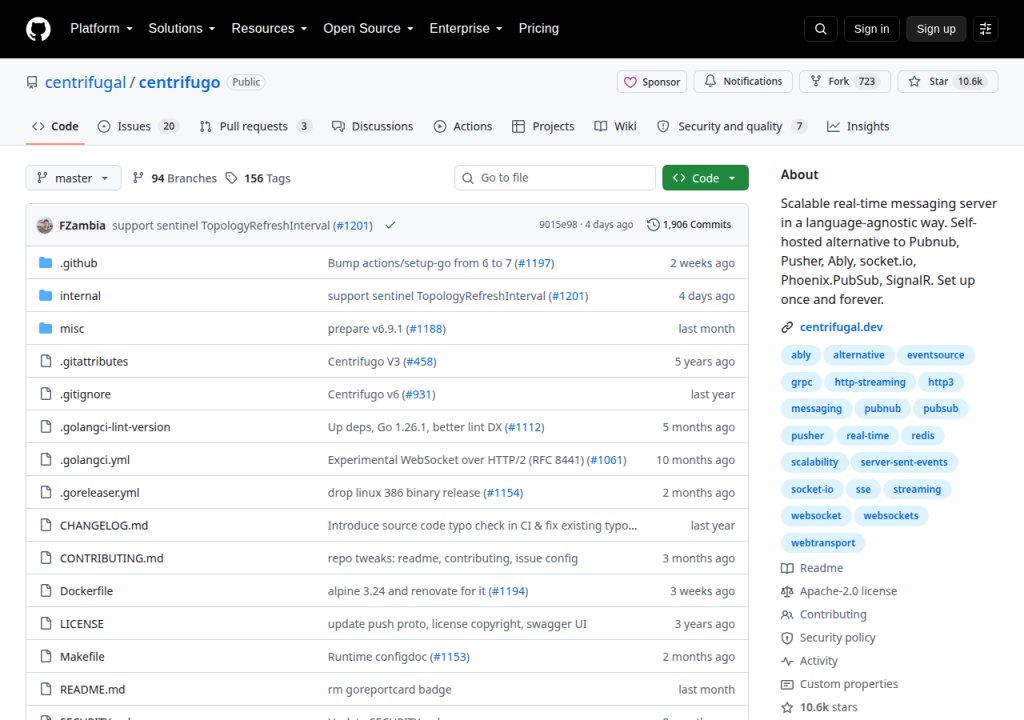
Task: View the 94 Branches link
Action: point(174,178)
